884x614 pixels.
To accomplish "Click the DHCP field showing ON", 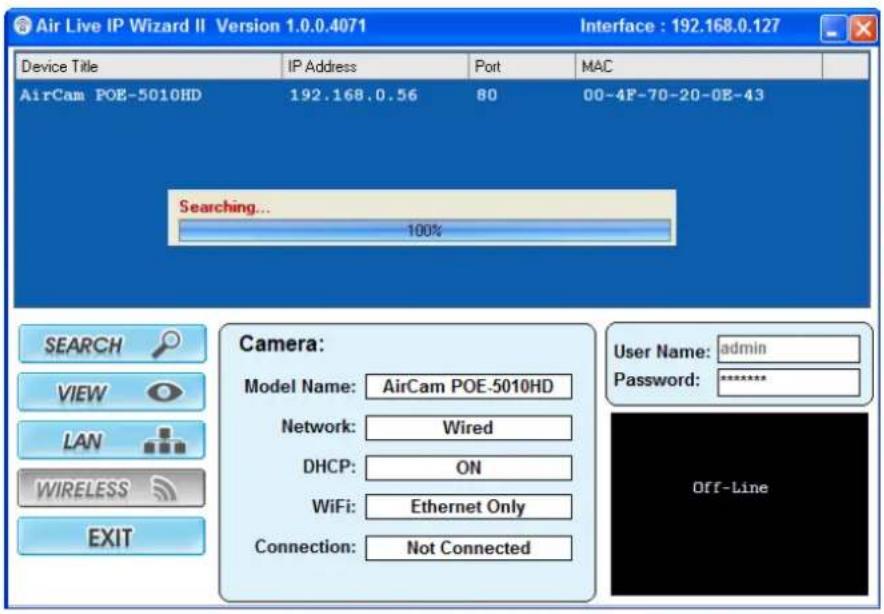I will 468,468.
